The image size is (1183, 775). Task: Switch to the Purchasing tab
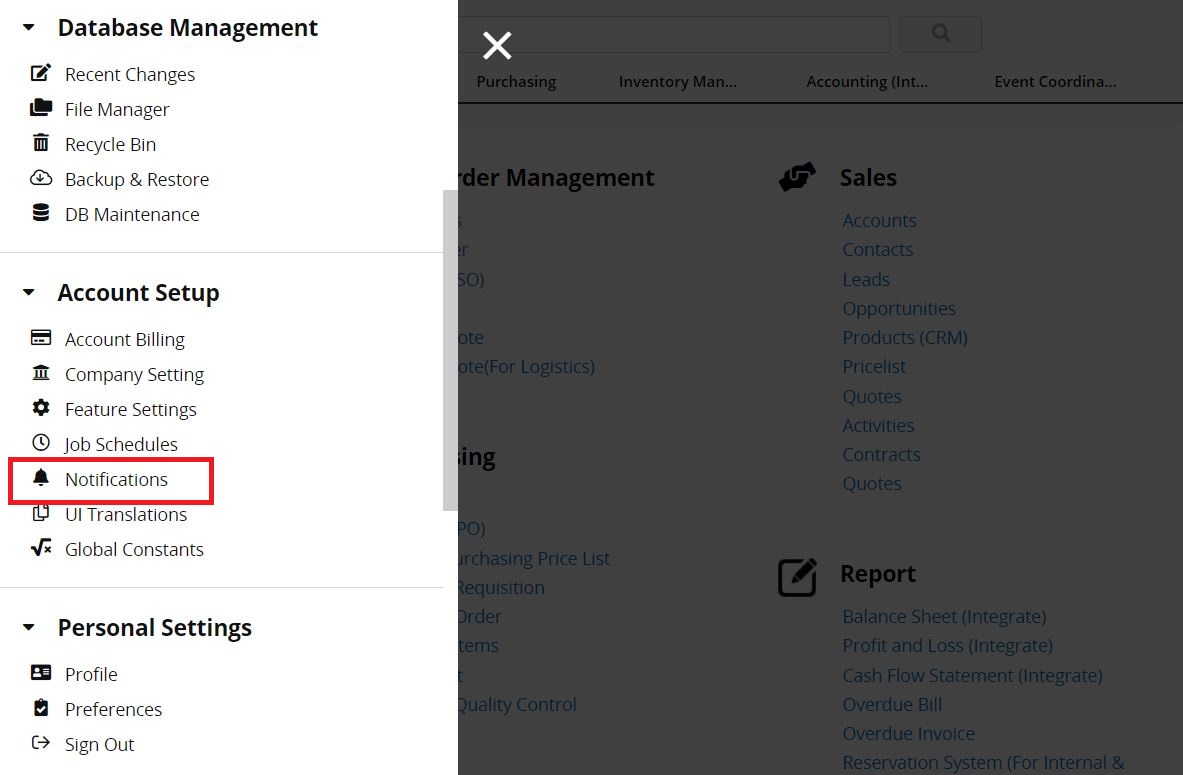[x=516, y=81]
